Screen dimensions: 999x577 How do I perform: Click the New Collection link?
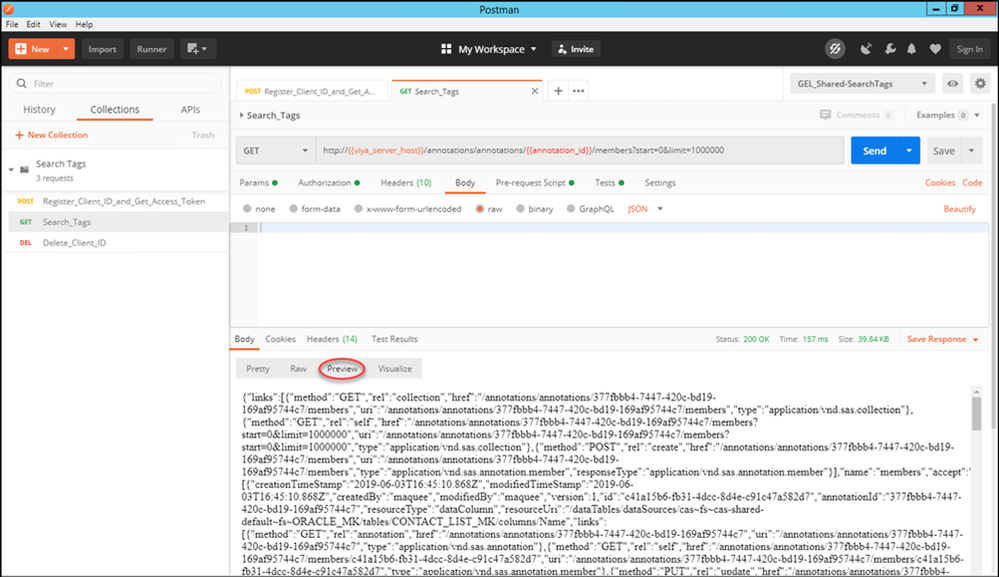tap(51, 135)
